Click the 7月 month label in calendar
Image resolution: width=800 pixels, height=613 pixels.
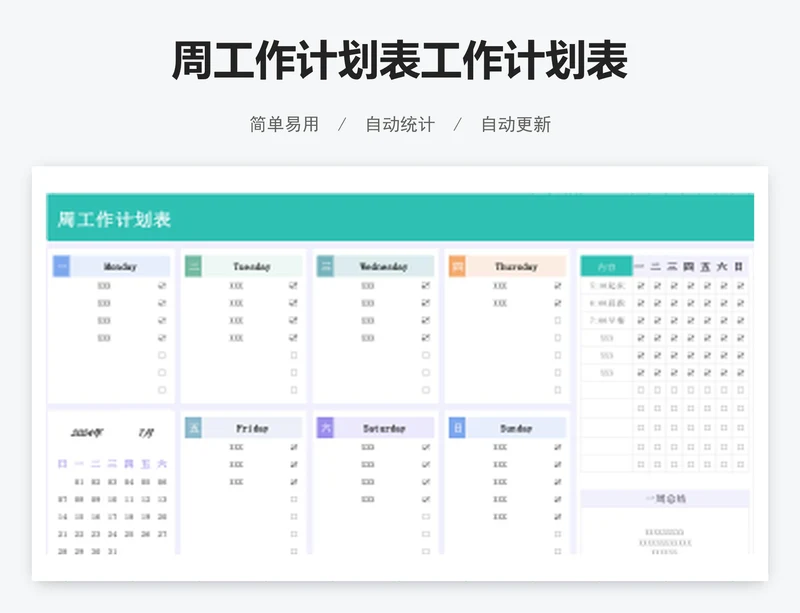click(x=146, y=433)
